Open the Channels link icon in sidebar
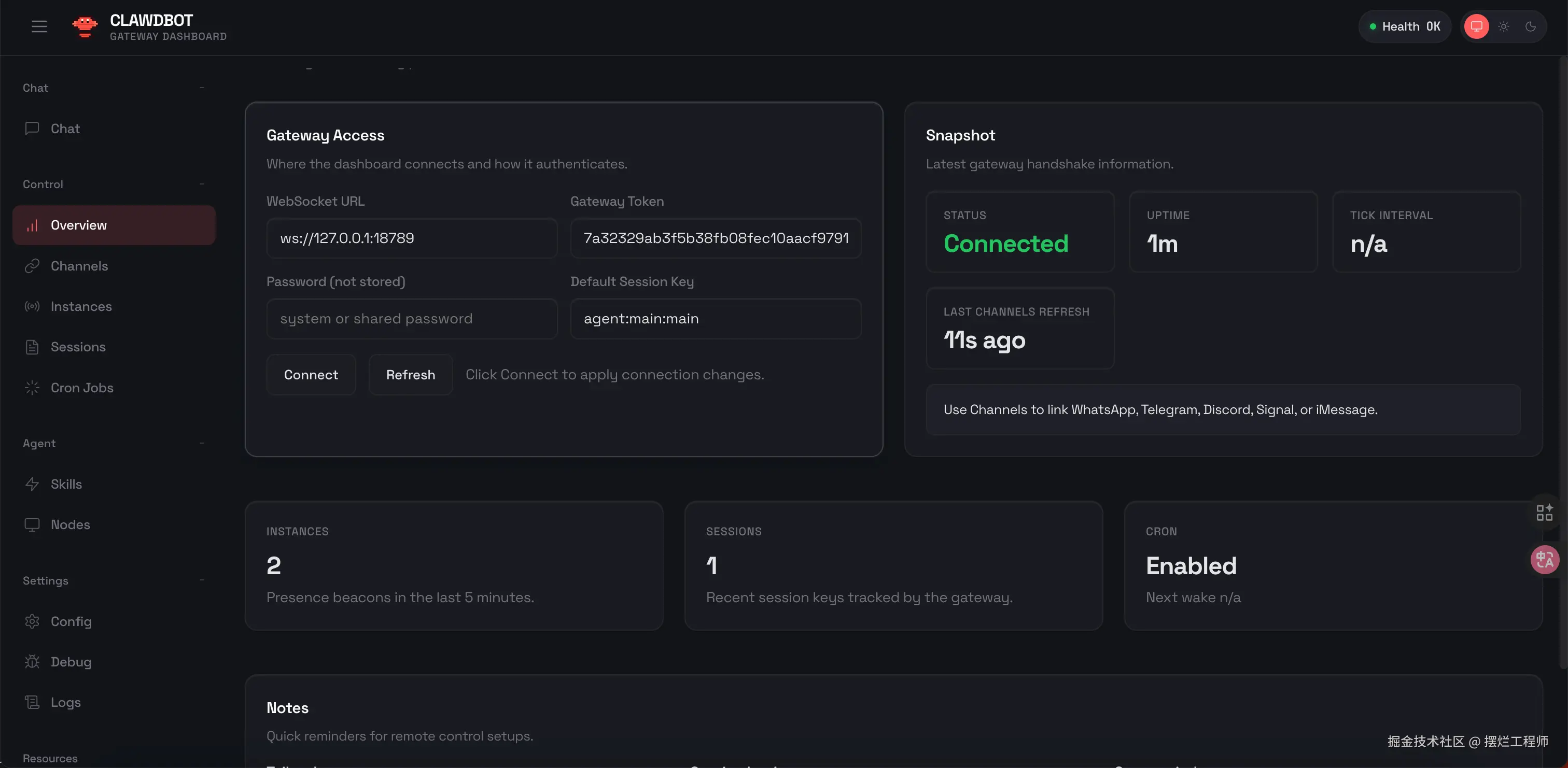The width and height of the screenshot is (1568, 768). coord(32,266)
